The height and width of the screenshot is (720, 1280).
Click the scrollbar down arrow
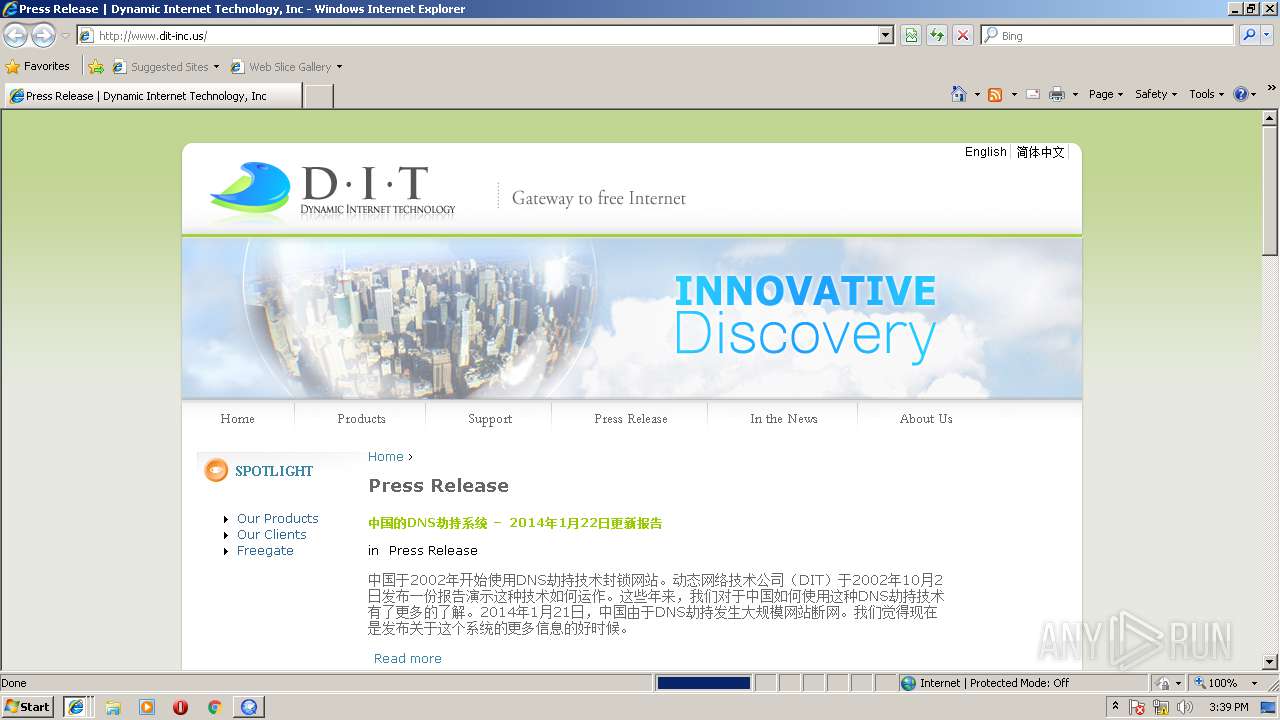pyautogui.click(x=1270, y=661)
